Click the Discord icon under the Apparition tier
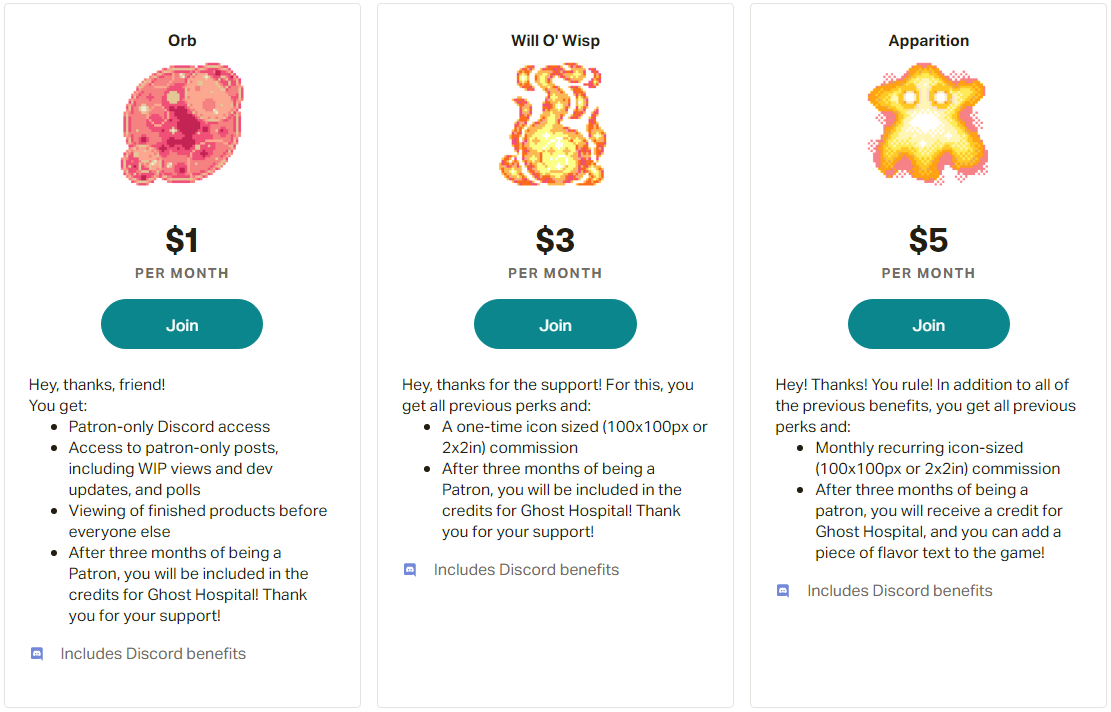 [x=783, y=590]
